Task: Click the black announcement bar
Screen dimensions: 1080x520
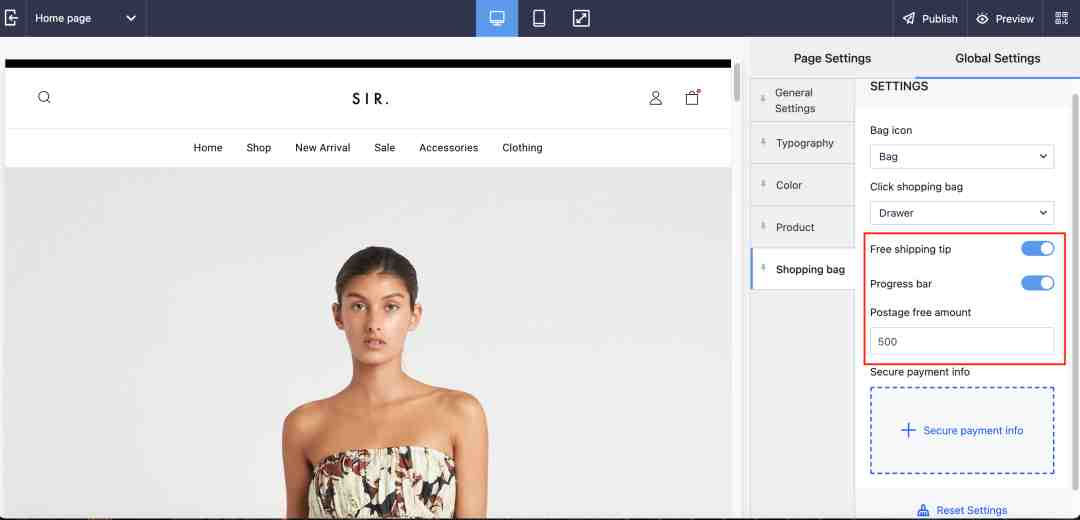Action: point(368,63)
